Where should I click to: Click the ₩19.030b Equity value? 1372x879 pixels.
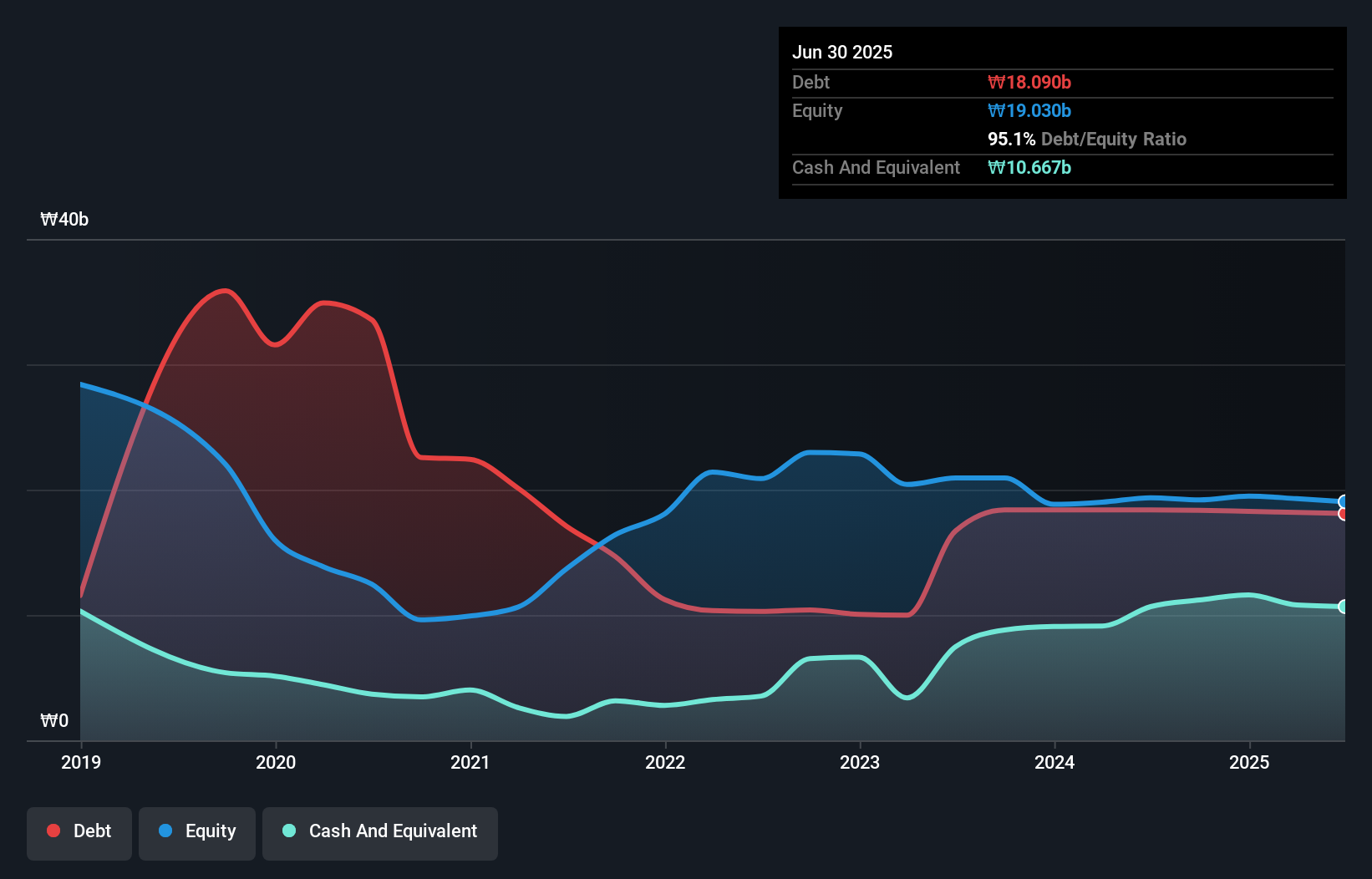point(1029,110)
